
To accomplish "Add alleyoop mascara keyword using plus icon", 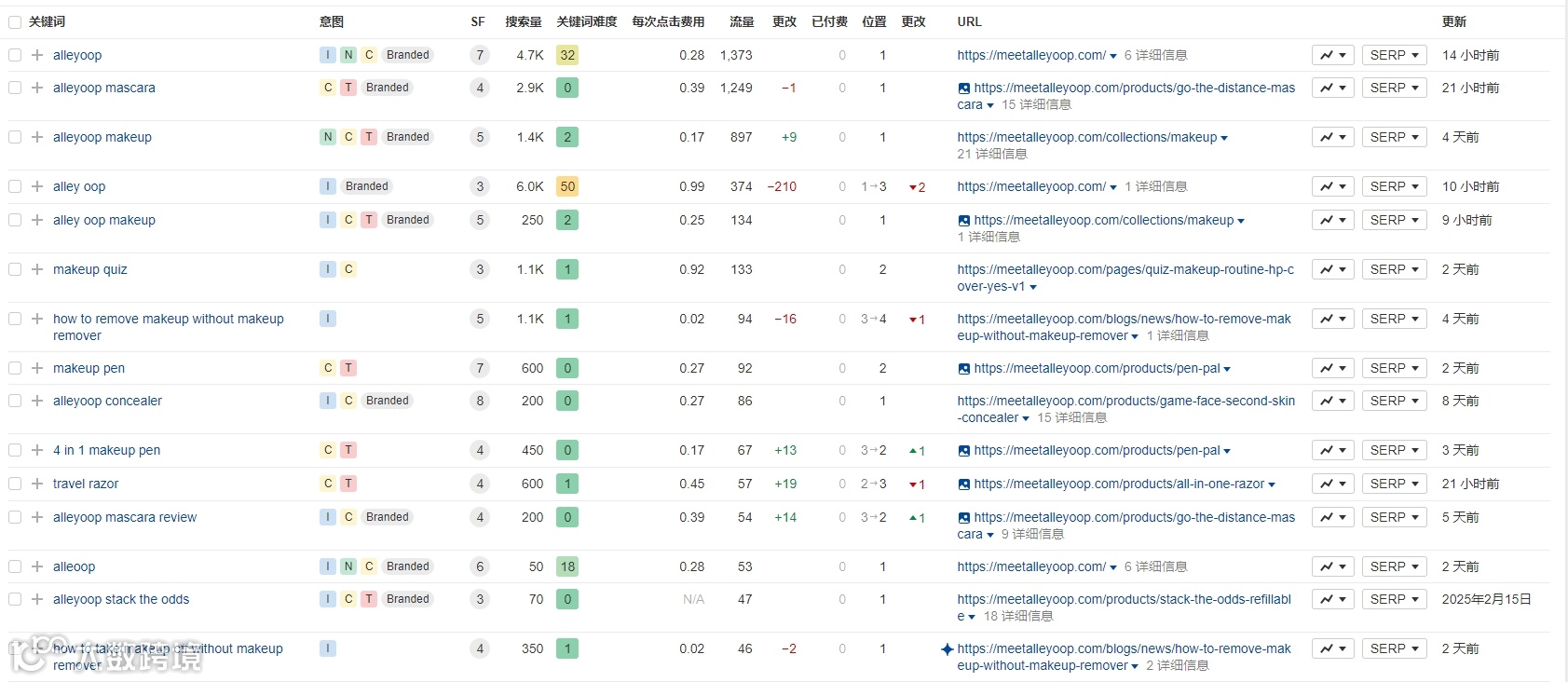I will 37,88.
